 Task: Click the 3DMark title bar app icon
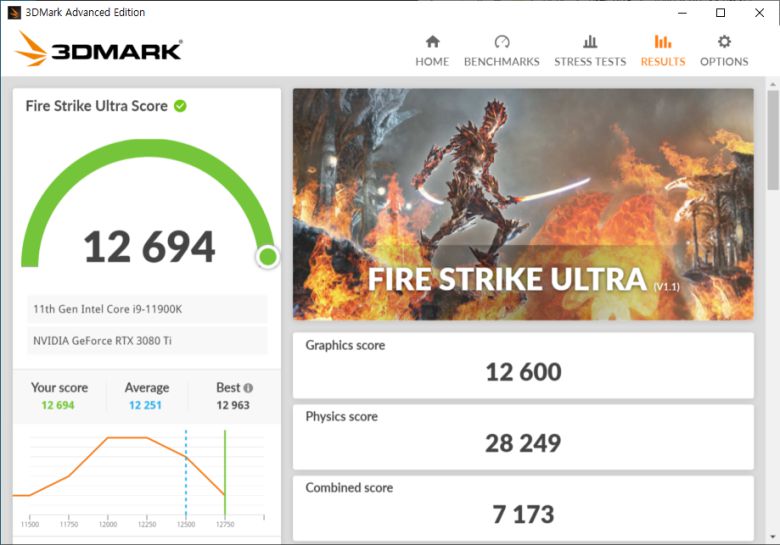coord(12,12)
